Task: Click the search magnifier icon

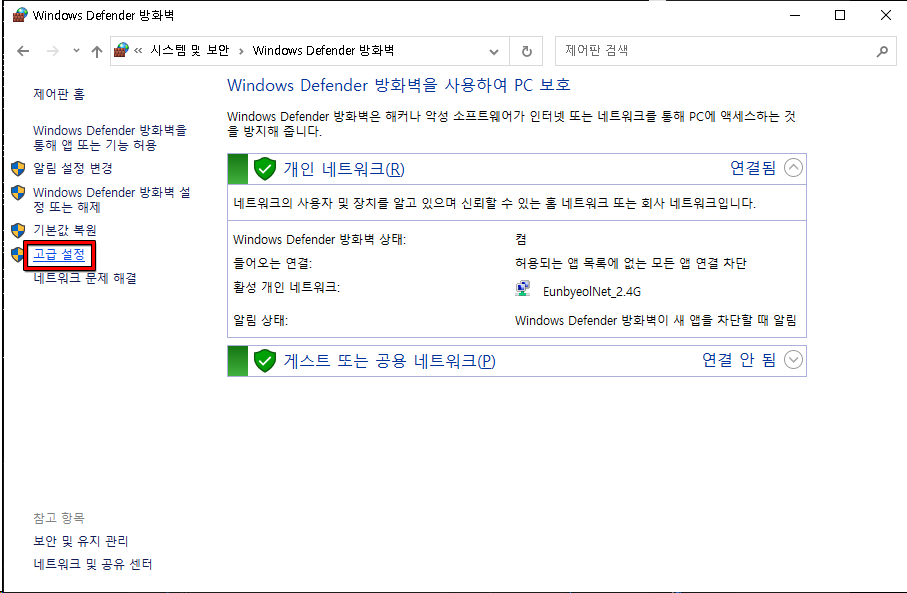Action: [881, 51]
